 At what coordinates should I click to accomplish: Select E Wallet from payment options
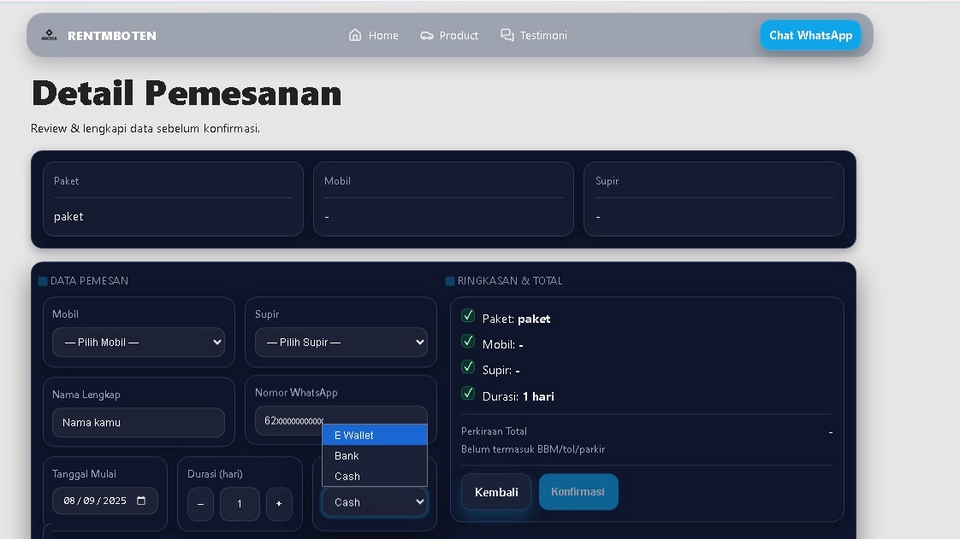click(x=375, y=435)
